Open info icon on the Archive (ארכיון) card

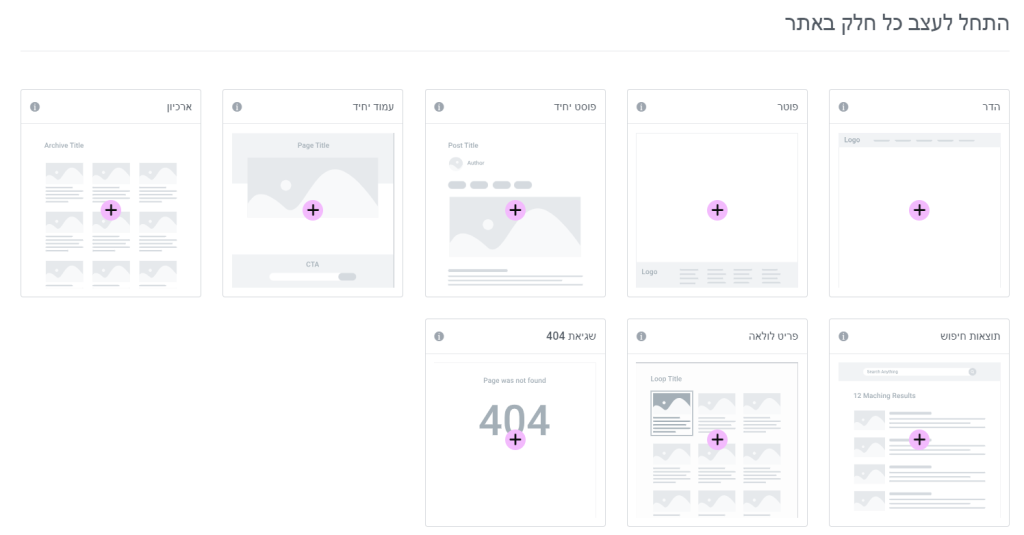click(x=35, y=107)
